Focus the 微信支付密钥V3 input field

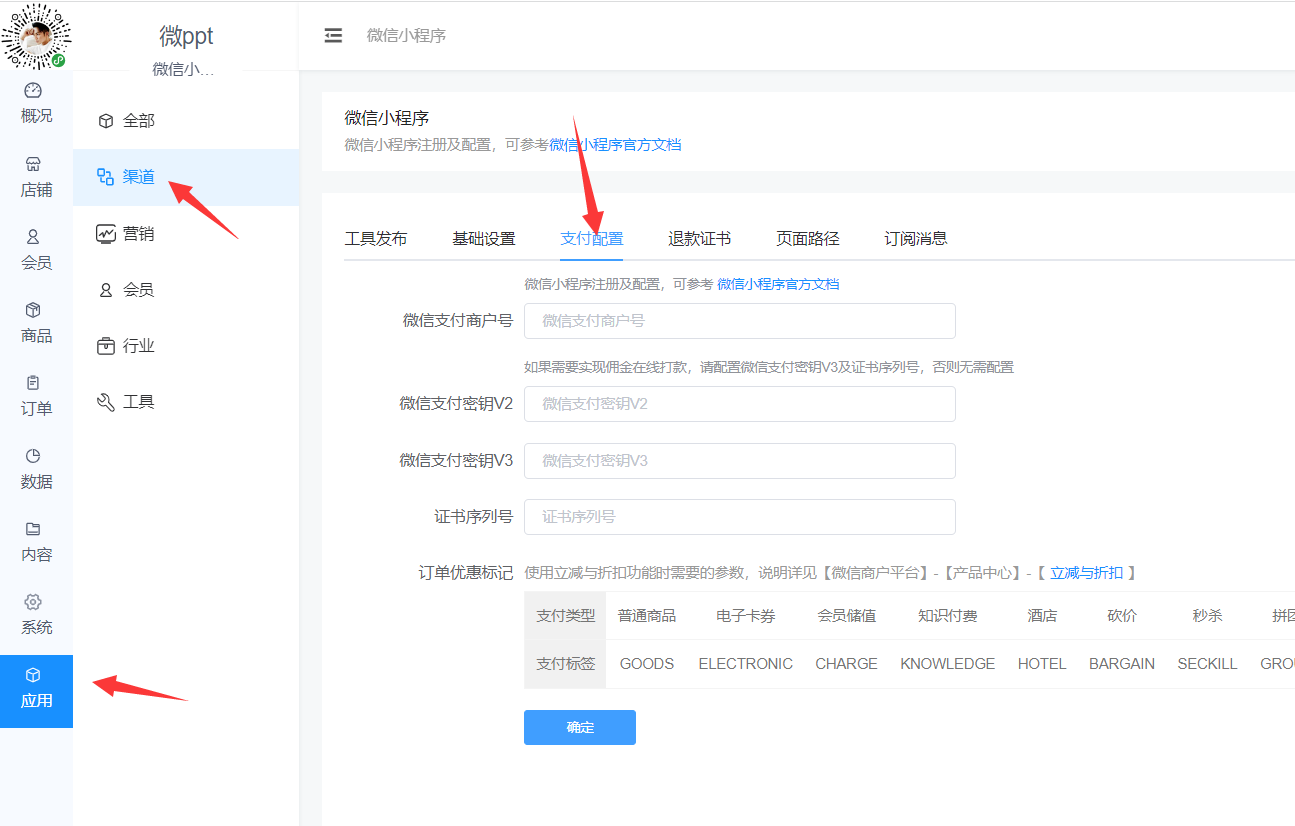coord(740,461)
